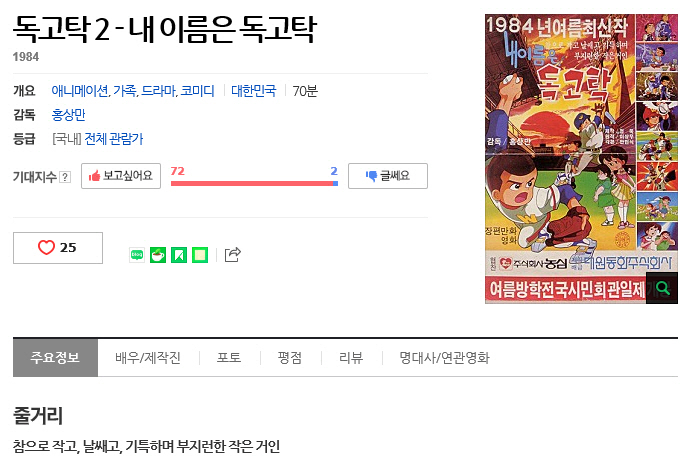Click the green memo share icon
The width and height of the screenshot is (690, 458).
point(200,255)
